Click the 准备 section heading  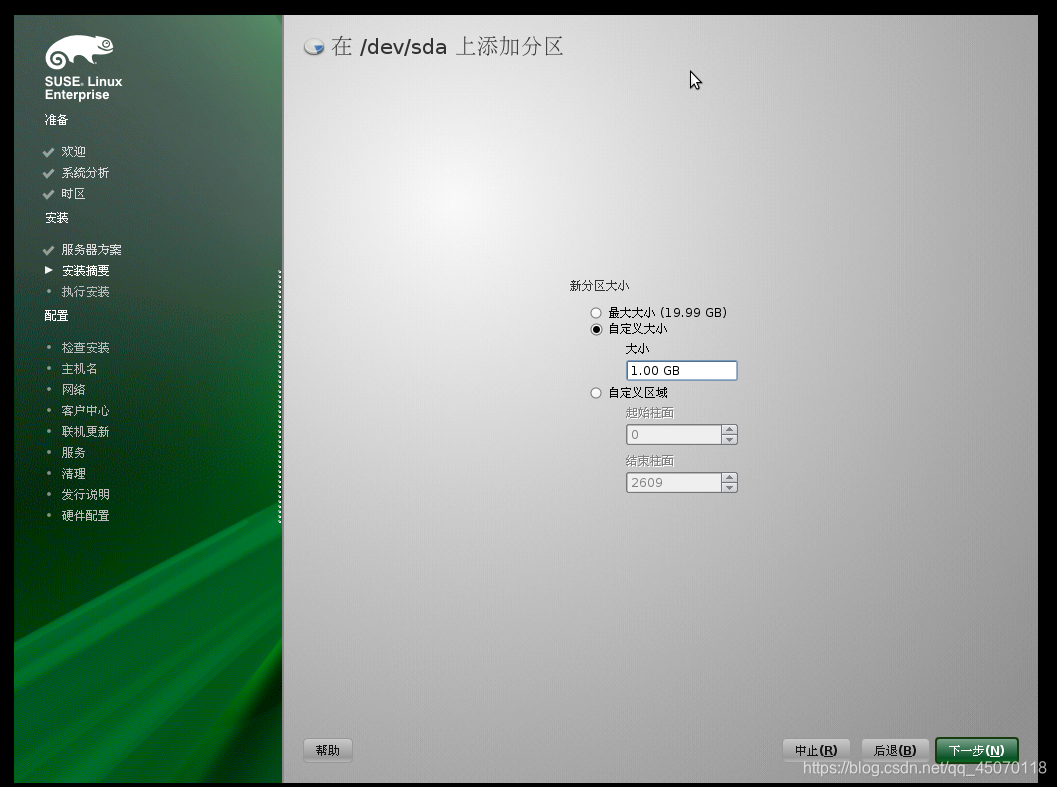[x=57, y=119]
